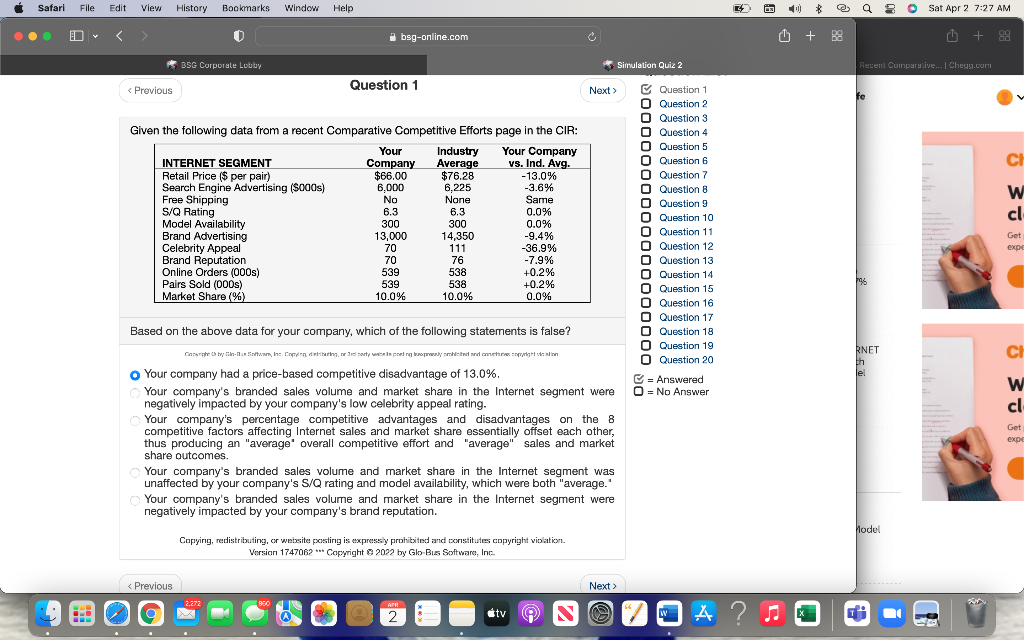The width and height of the screenshot is (1024, 640).
Task: Open the Share menu in Safari's toolbar
Action: [784, 34]
